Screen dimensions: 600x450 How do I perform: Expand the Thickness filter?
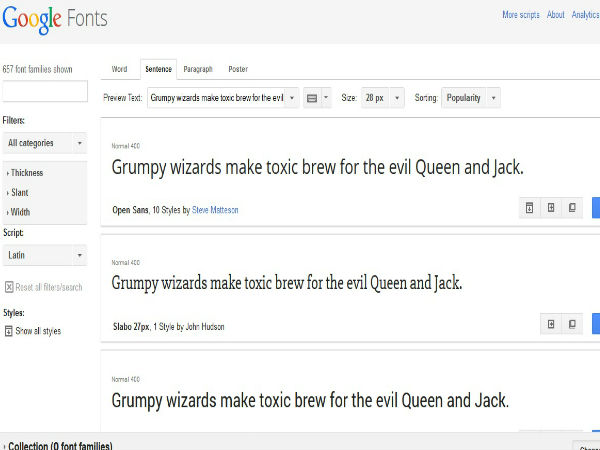(27, 173)
